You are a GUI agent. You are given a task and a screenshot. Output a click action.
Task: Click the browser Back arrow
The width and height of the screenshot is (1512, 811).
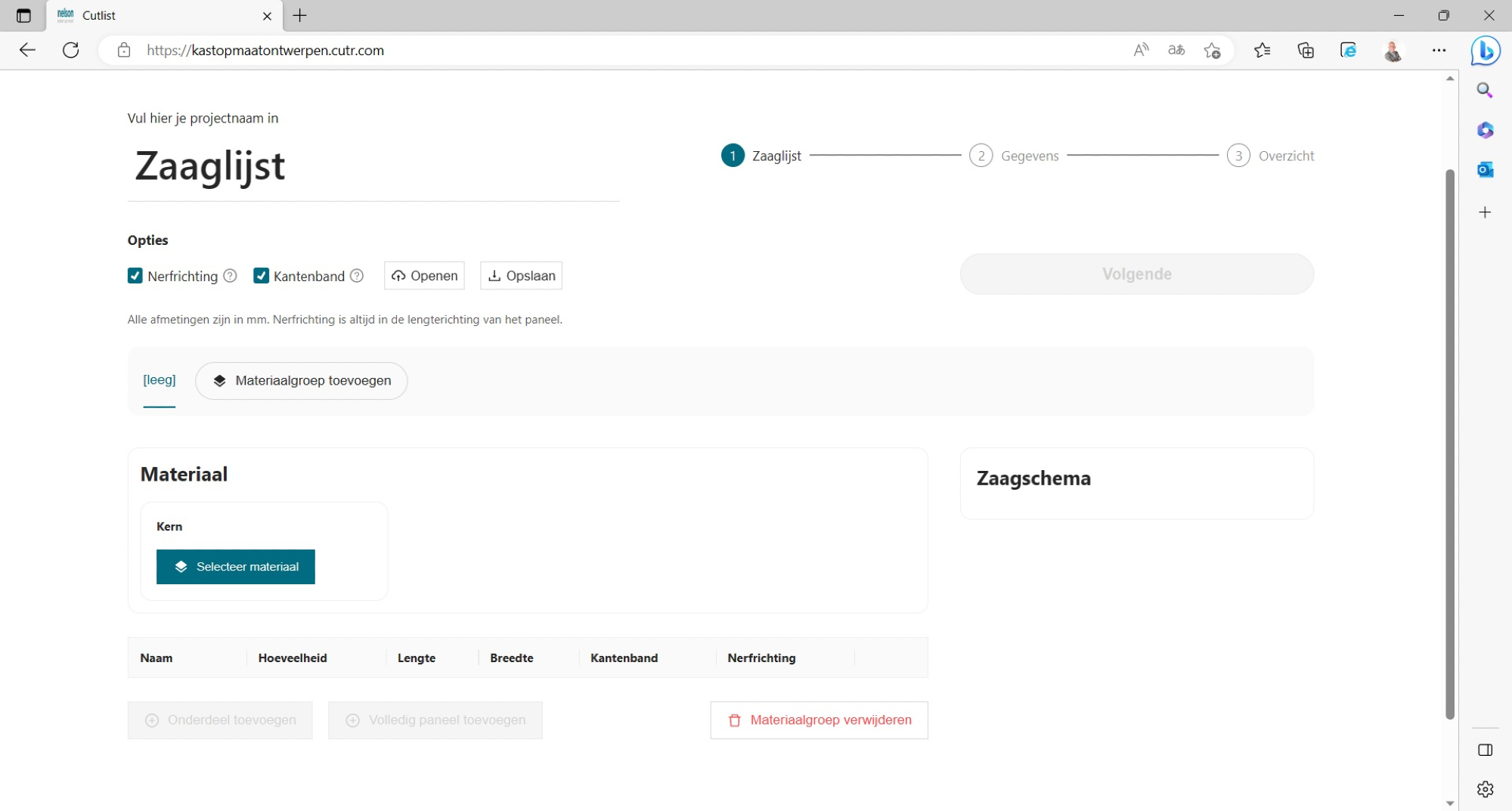click(x=27, y=50)
